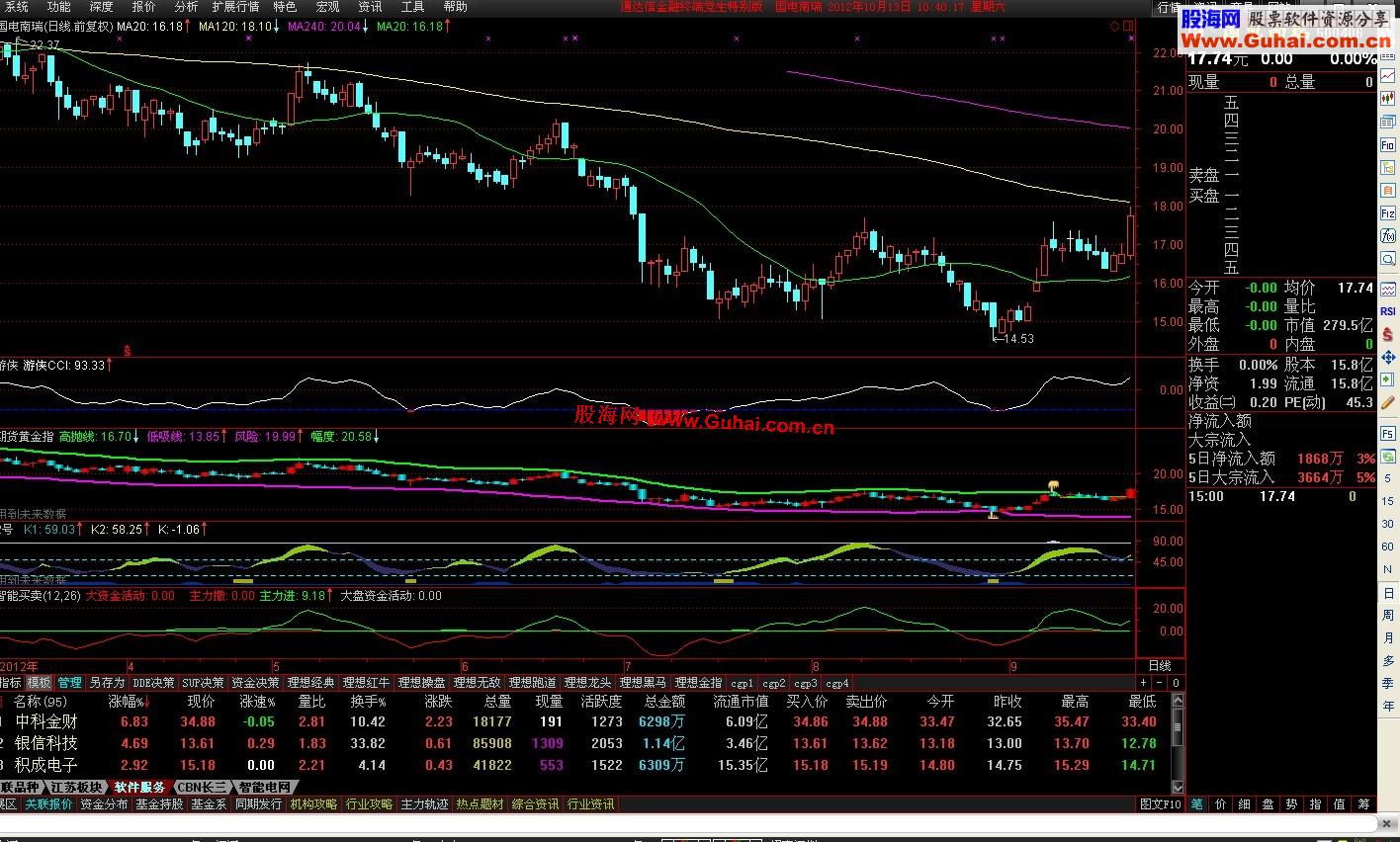
Task: Switch to 理想红牛 indicator tab
Action: pos(366,683)
